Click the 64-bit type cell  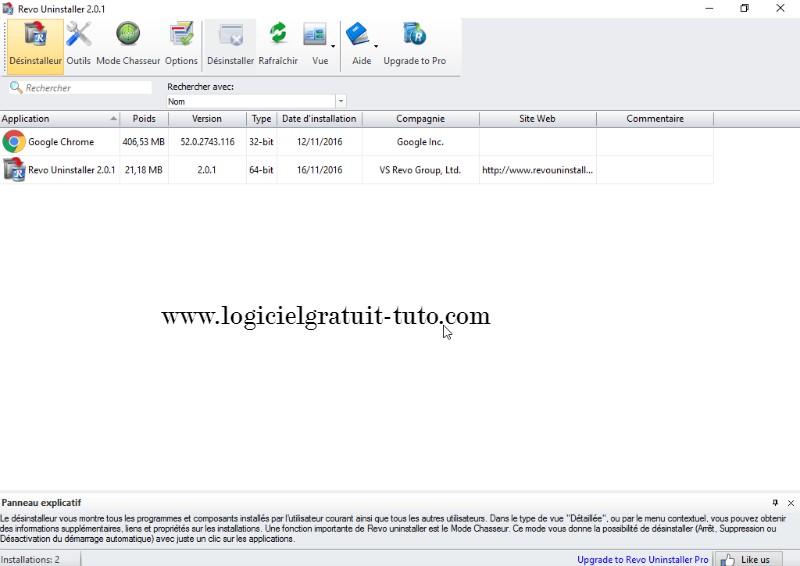click(x=261, y=170)
